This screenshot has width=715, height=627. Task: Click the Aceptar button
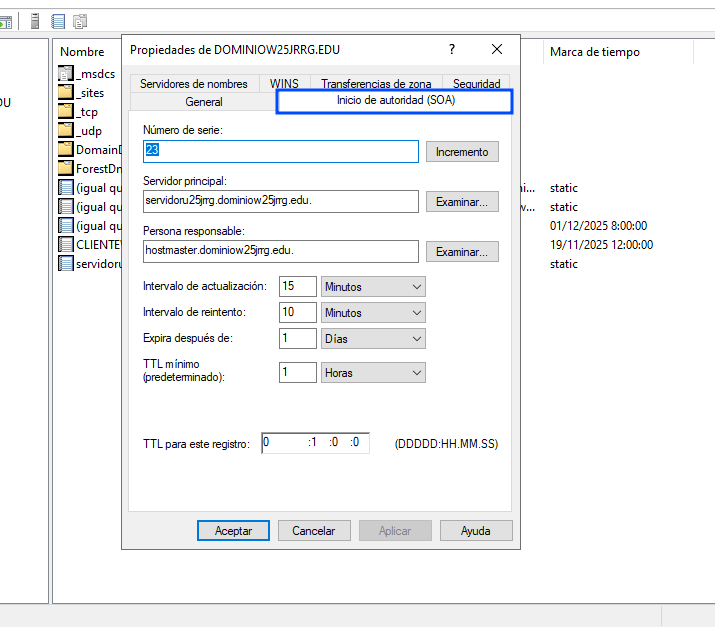coord(233,531)
